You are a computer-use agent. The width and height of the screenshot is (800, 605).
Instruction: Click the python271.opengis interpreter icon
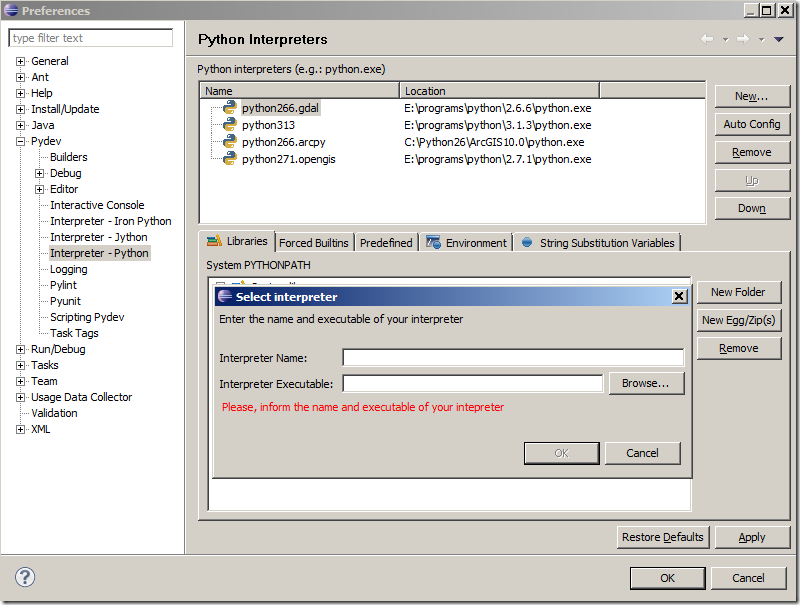click(x=230, y=159)
